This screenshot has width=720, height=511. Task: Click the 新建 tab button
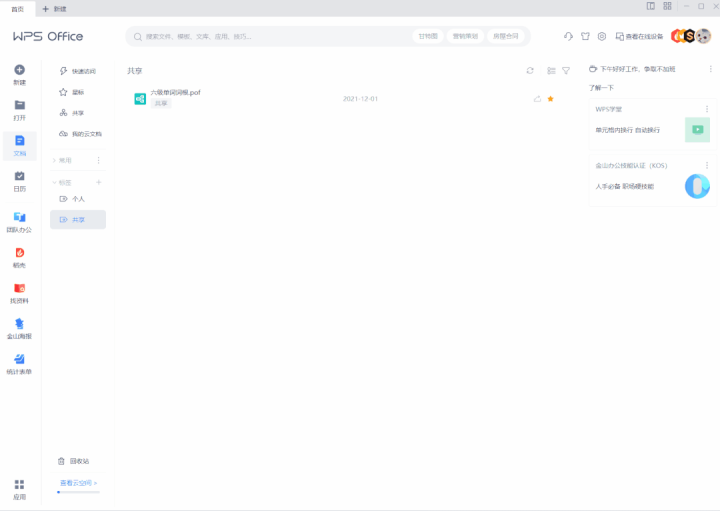[54, 9]
